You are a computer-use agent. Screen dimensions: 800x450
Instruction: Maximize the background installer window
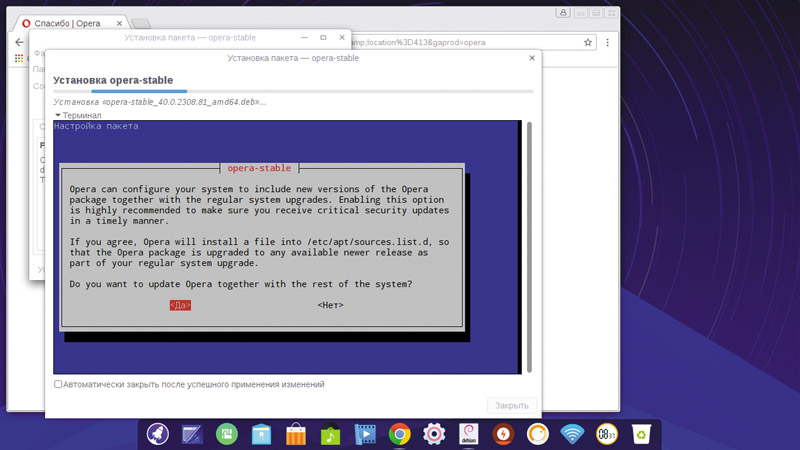pos(323,38)
